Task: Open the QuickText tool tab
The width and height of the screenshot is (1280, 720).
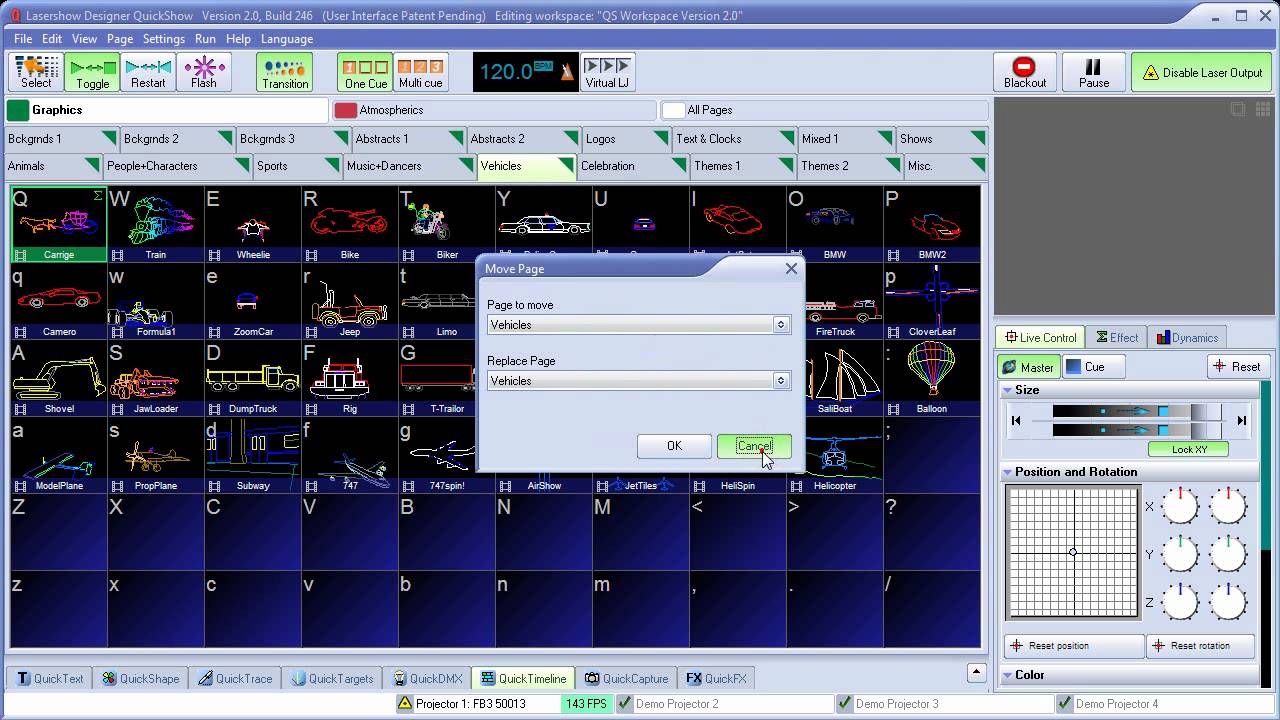Action: [50, 678]
